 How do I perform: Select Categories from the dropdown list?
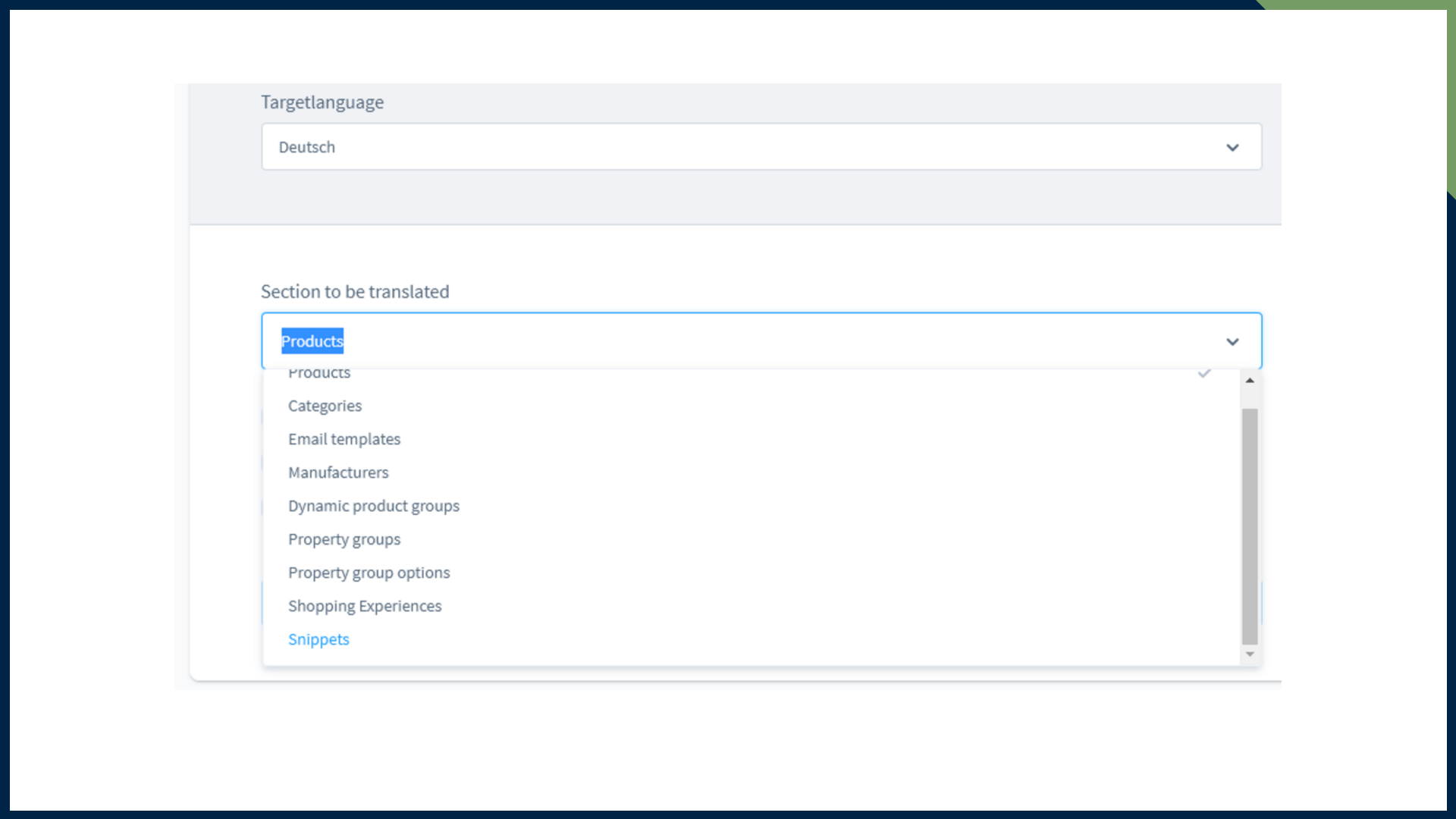point(325,406)
